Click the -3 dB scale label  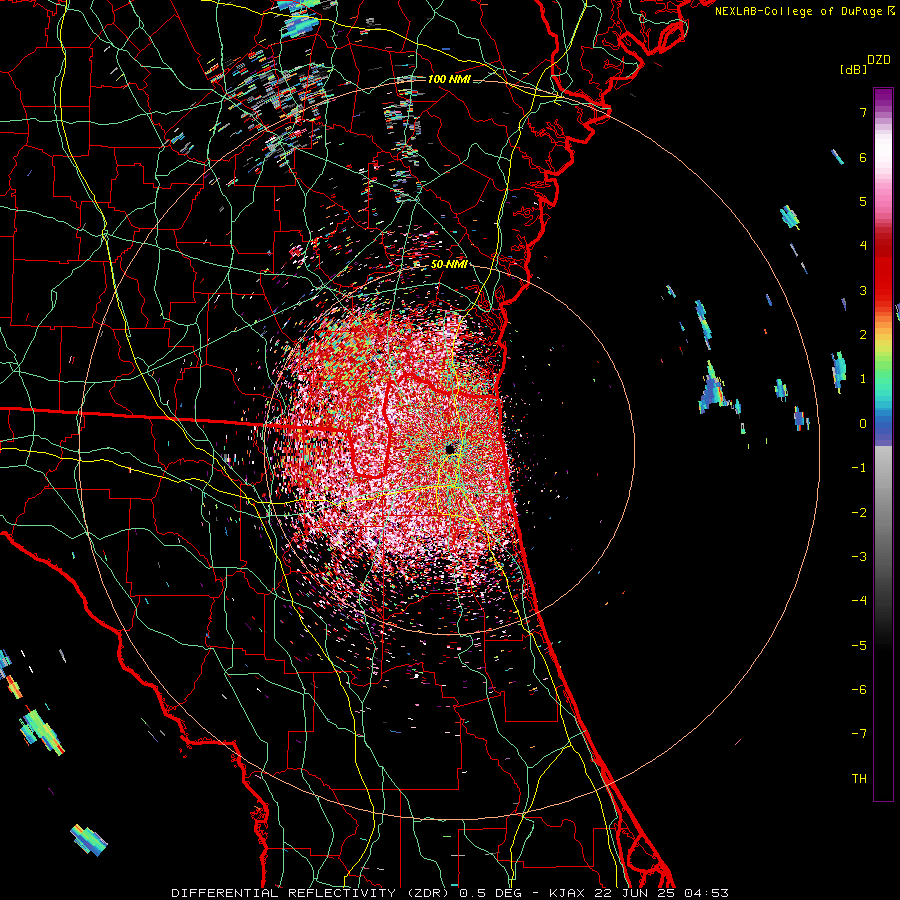point(859,557)
